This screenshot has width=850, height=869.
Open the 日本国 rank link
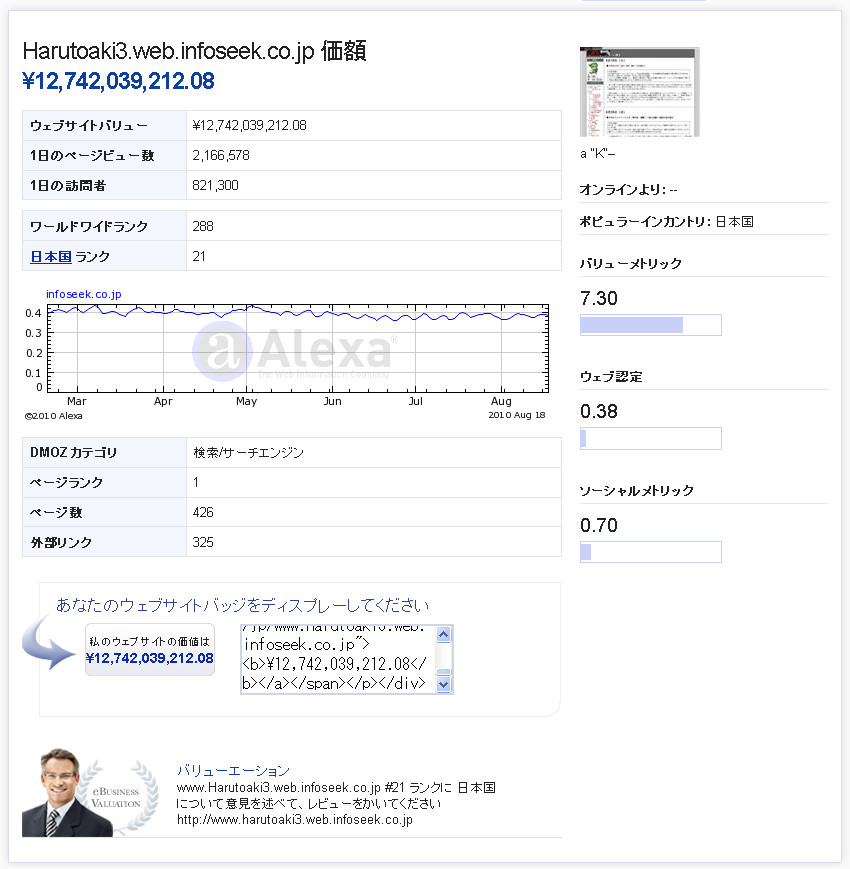click(50, 257)
